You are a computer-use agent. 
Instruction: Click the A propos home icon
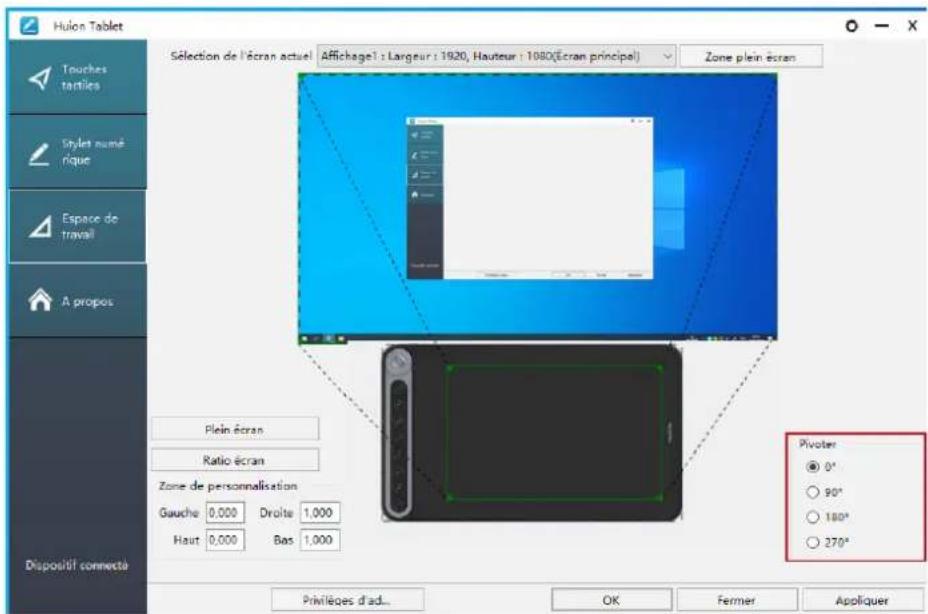point(40,300)
